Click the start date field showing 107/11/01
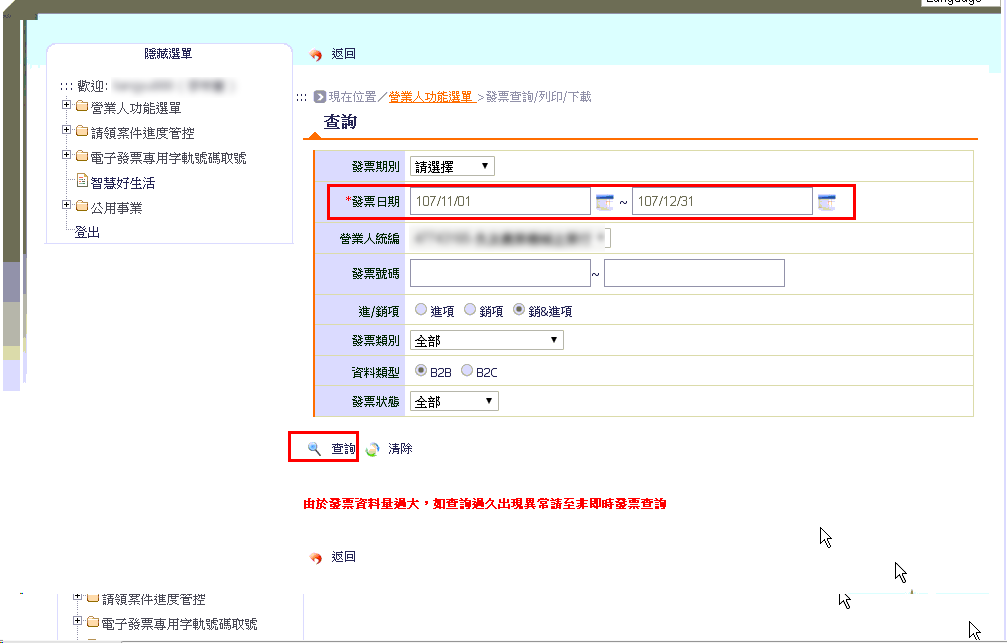The width and height of the screenshot is (1007, 643). 500,201
